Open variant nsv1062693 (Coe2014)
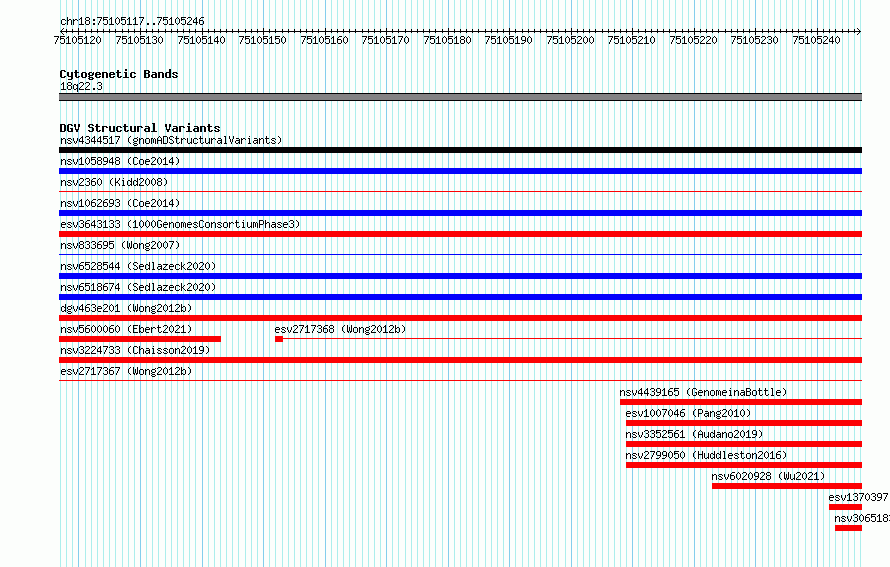890x567 pixels. pos(120,203)
